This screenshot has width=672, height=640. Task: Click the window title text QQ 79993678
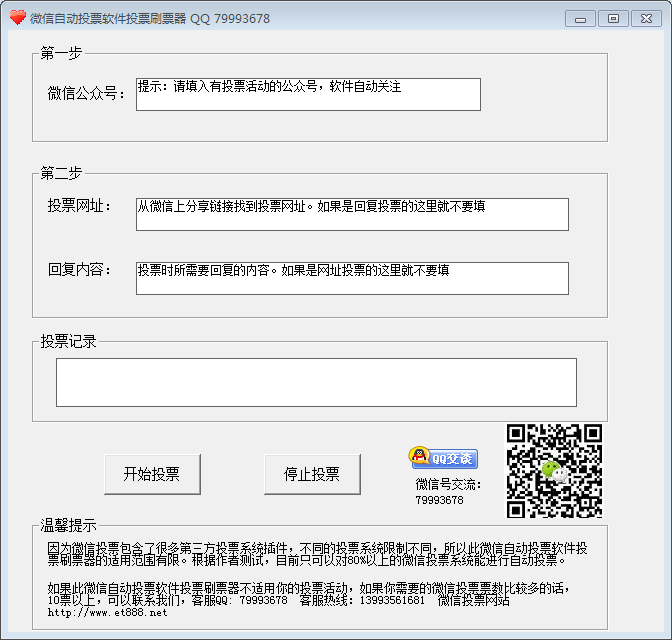[x=230, y=19]
